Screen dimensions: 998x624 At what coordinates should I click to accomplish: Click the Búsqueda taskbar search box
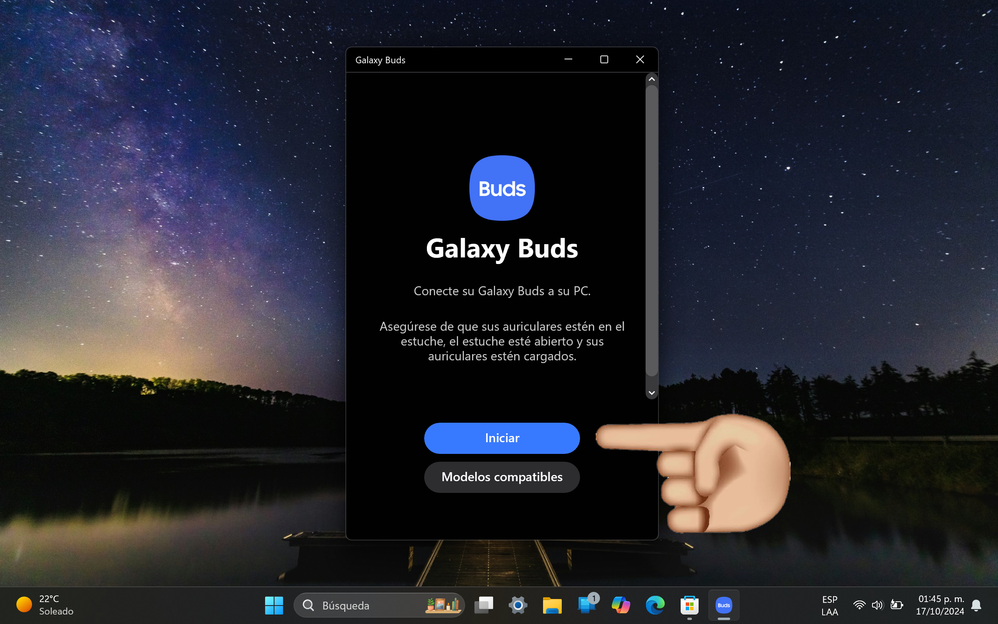pos(379,605)
